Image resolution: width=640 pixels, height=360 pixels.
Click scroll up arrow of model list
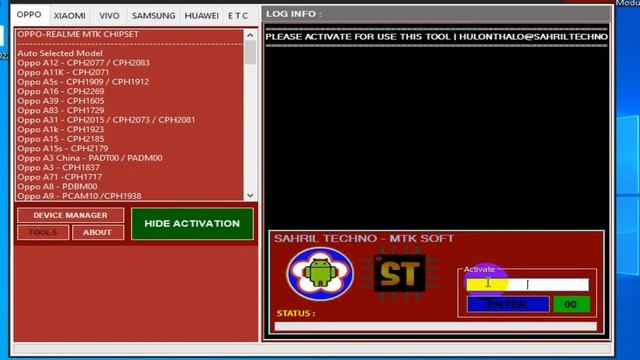tap(250, 35)
